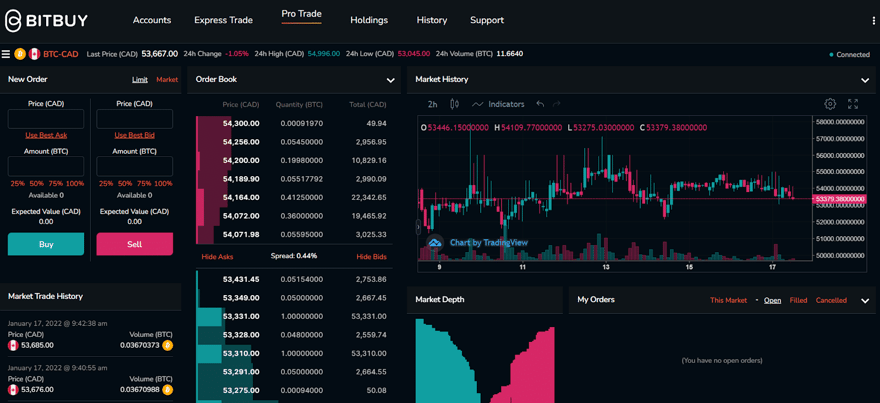This screenshot has height=403, width=880.
Task: Open chart Indicators
Action: pyautogui.click(x=498, y=104)
